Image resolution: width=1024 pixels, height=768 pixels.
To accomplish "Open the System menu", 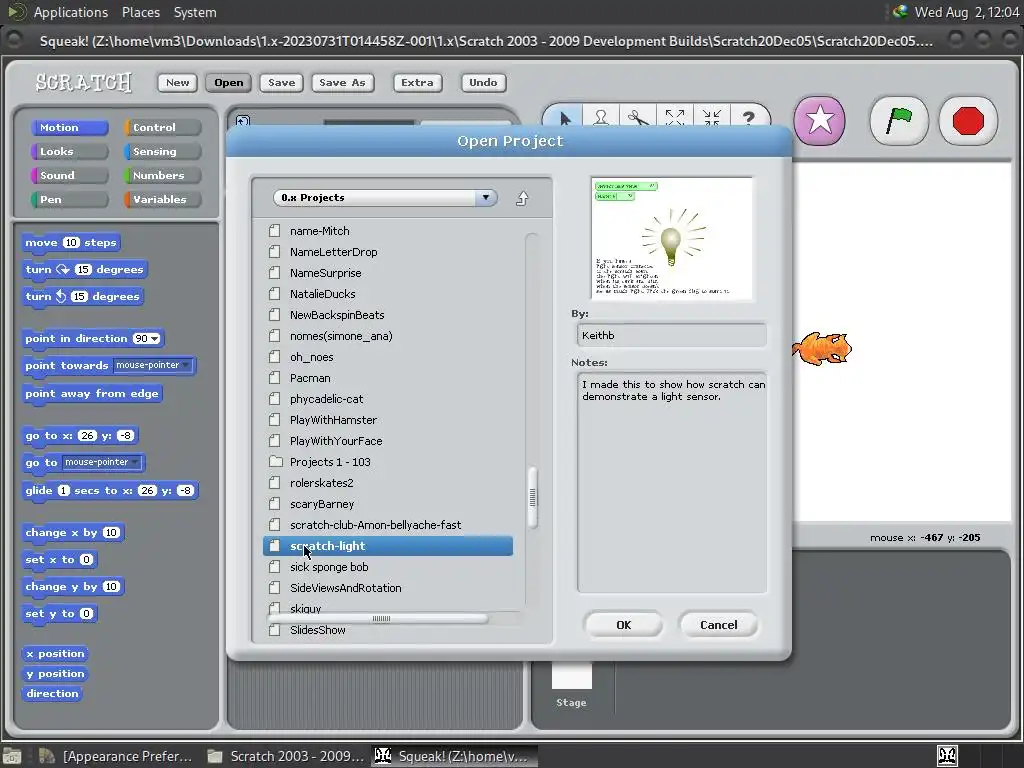I will click(x=195, y=12).
